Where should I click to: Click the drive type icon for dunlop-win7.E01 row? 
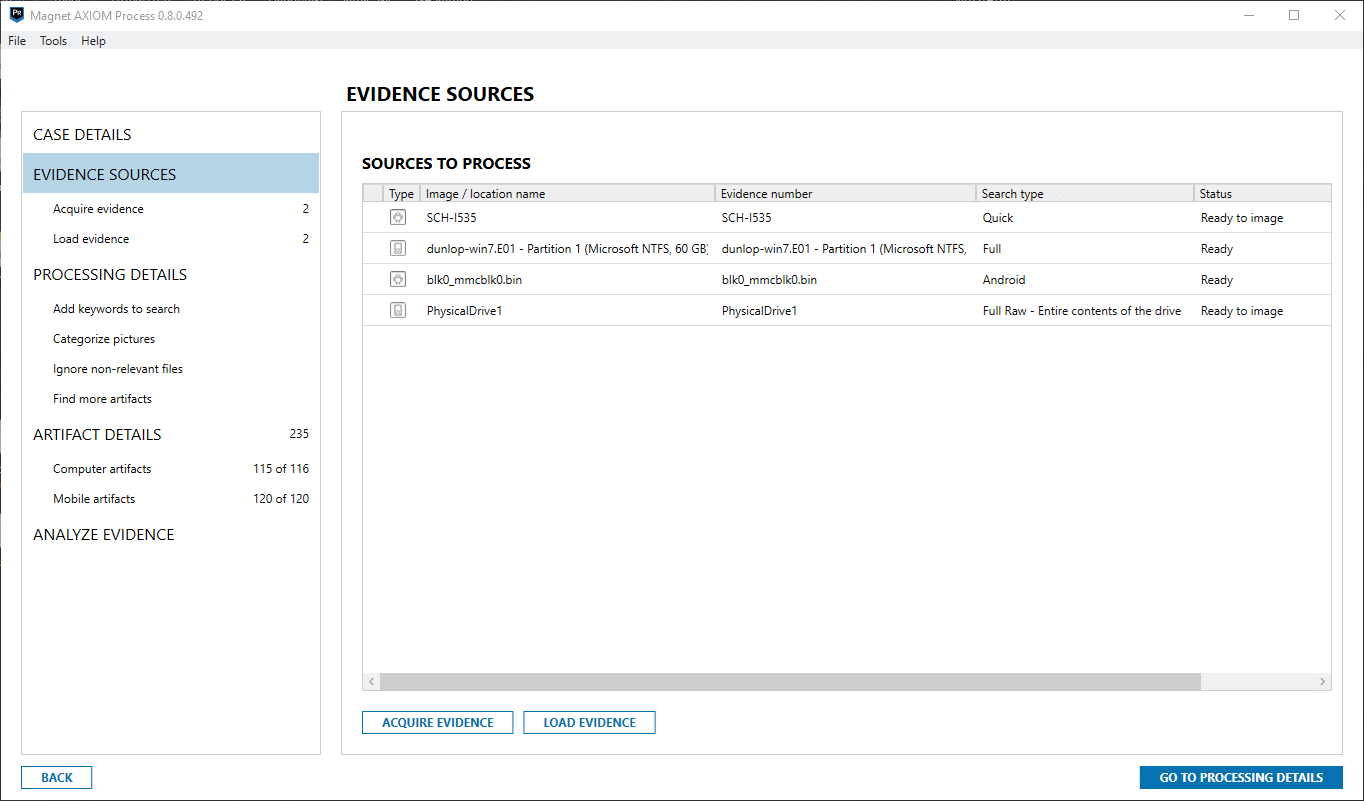click(398, 248)
